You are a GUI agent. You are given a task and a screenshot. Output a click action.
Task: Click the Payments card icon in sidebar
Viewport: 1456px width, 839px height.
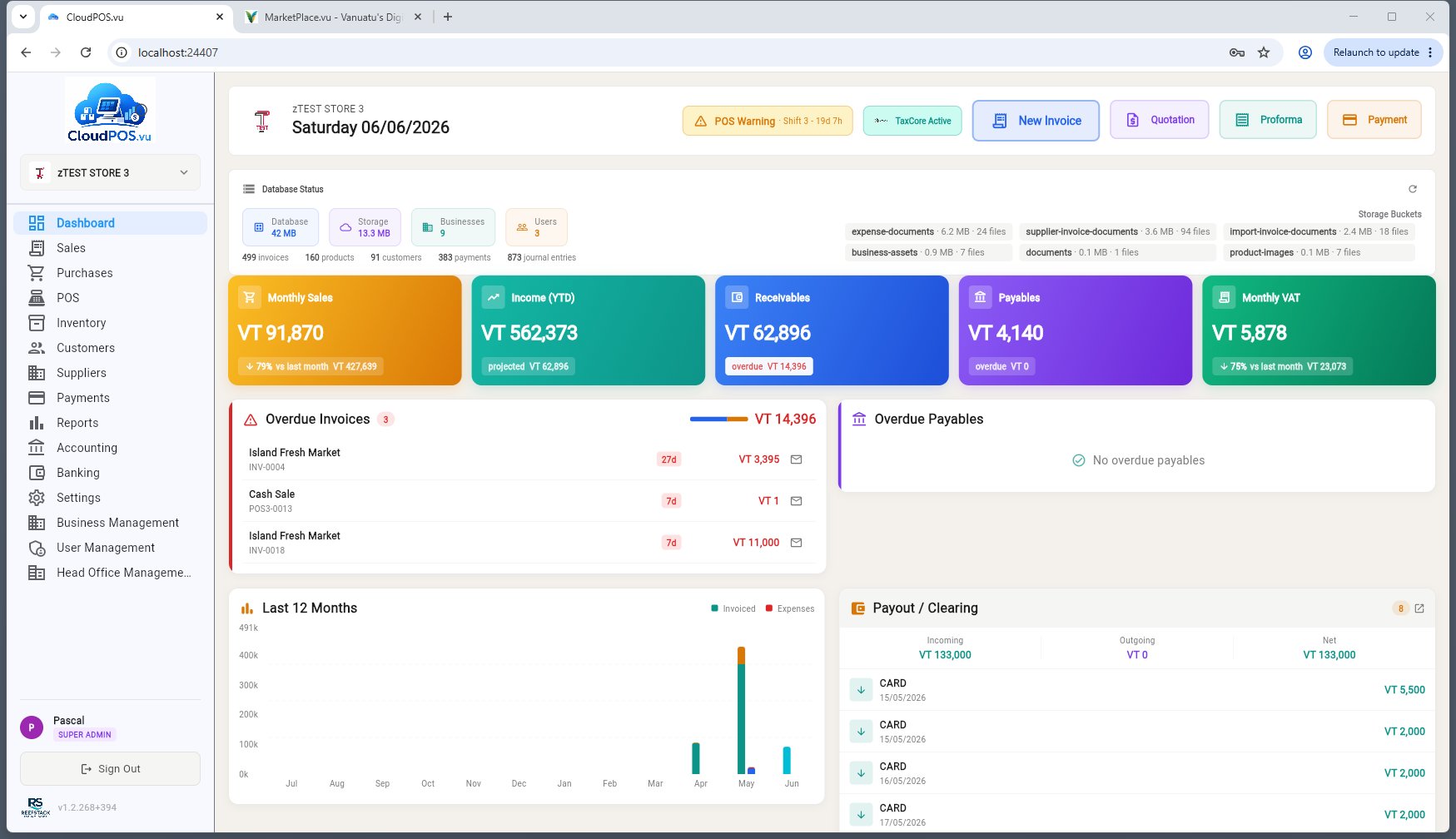(37, 398)
